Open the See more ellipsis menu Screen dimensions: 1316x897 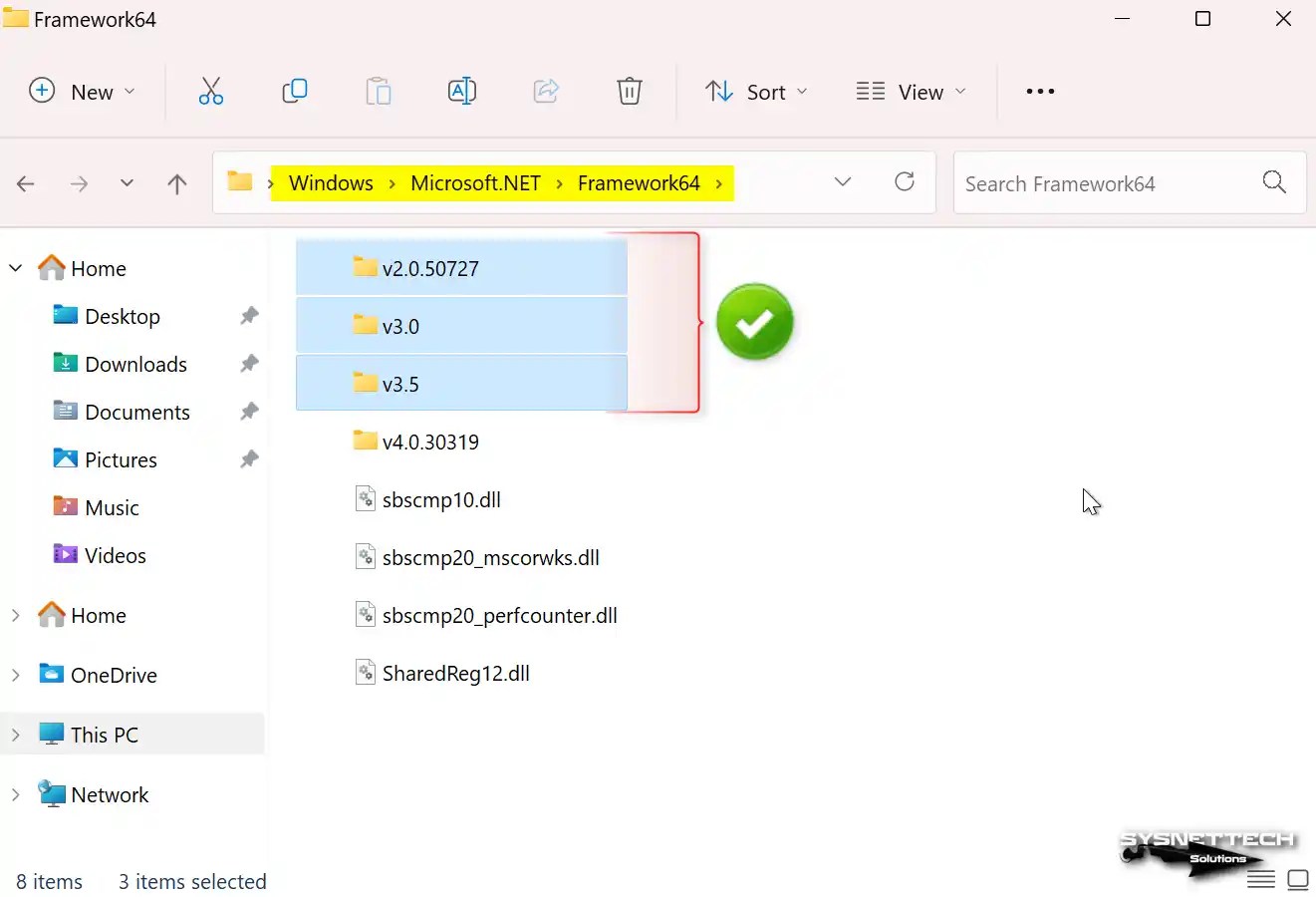[1040, 92]
